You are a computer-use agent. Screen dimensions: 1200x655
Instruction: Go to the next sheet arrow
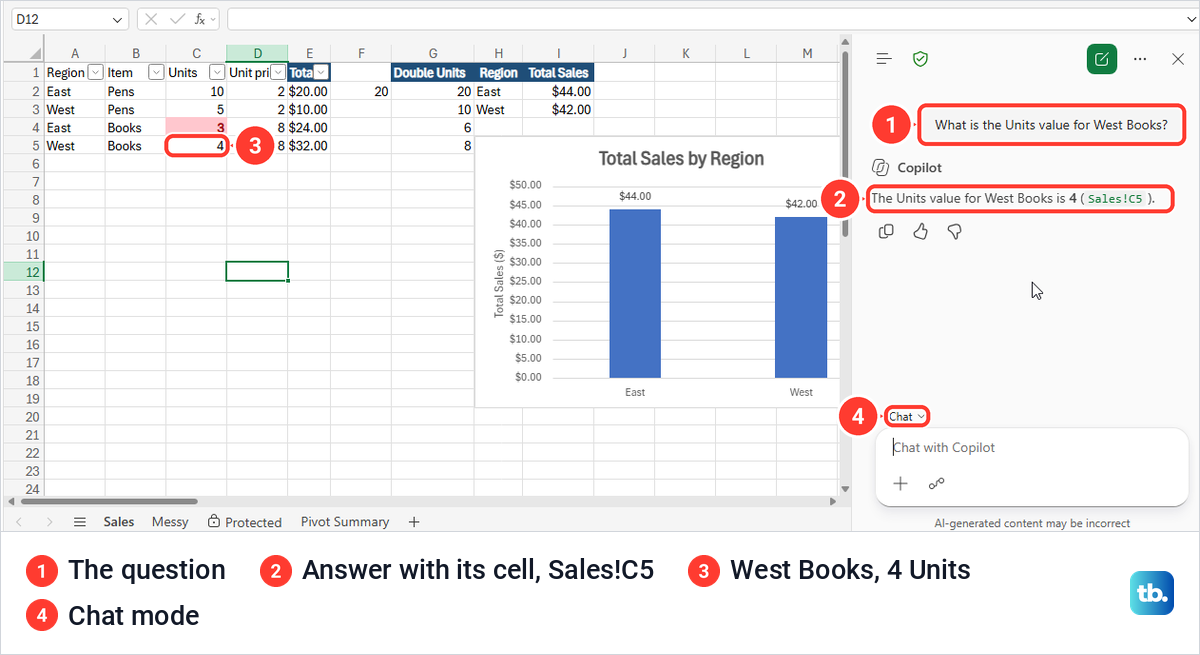pyautogui.click(x=50, y=522)
